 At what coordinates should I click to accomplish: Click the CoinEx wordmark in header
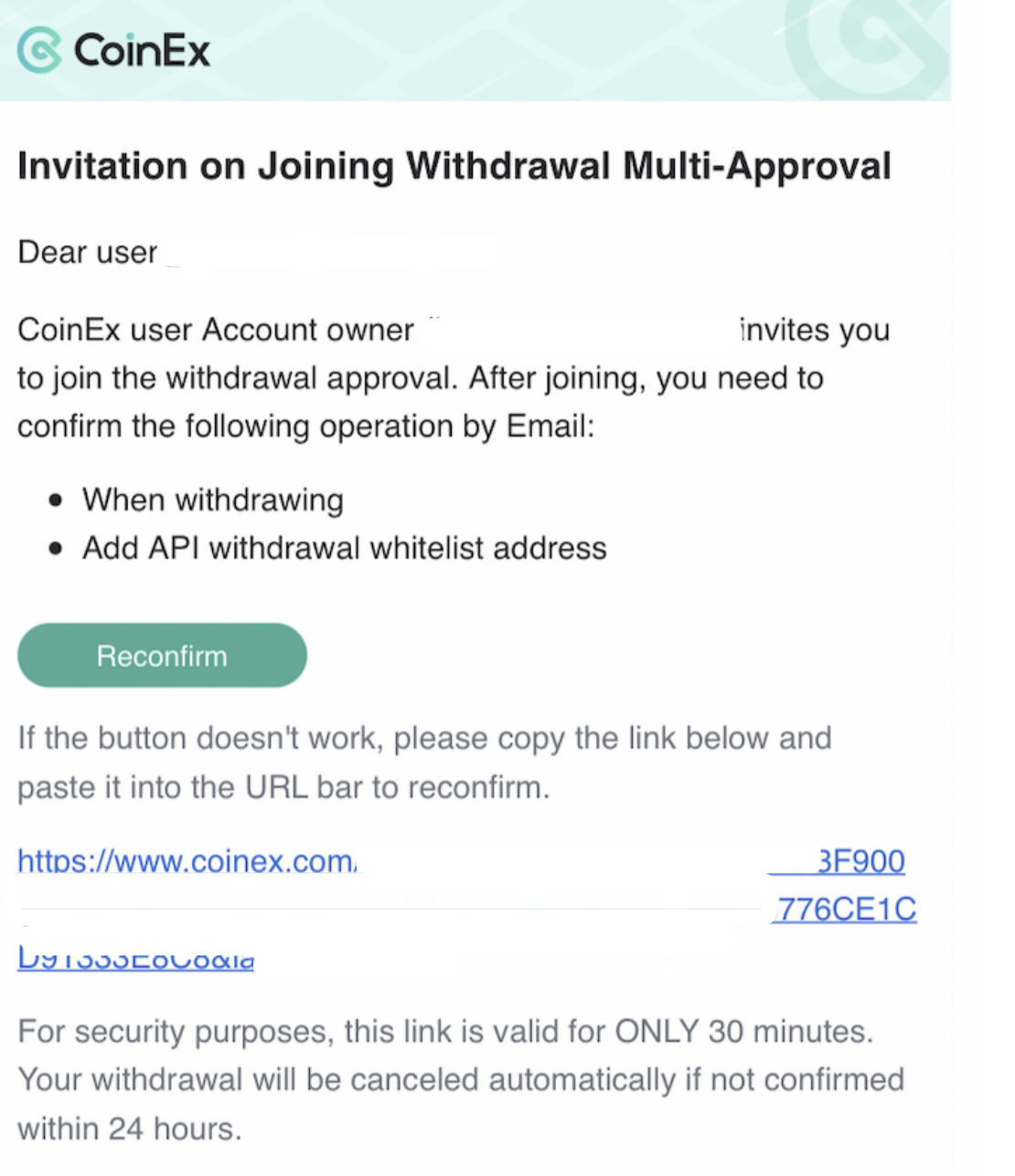142,50
